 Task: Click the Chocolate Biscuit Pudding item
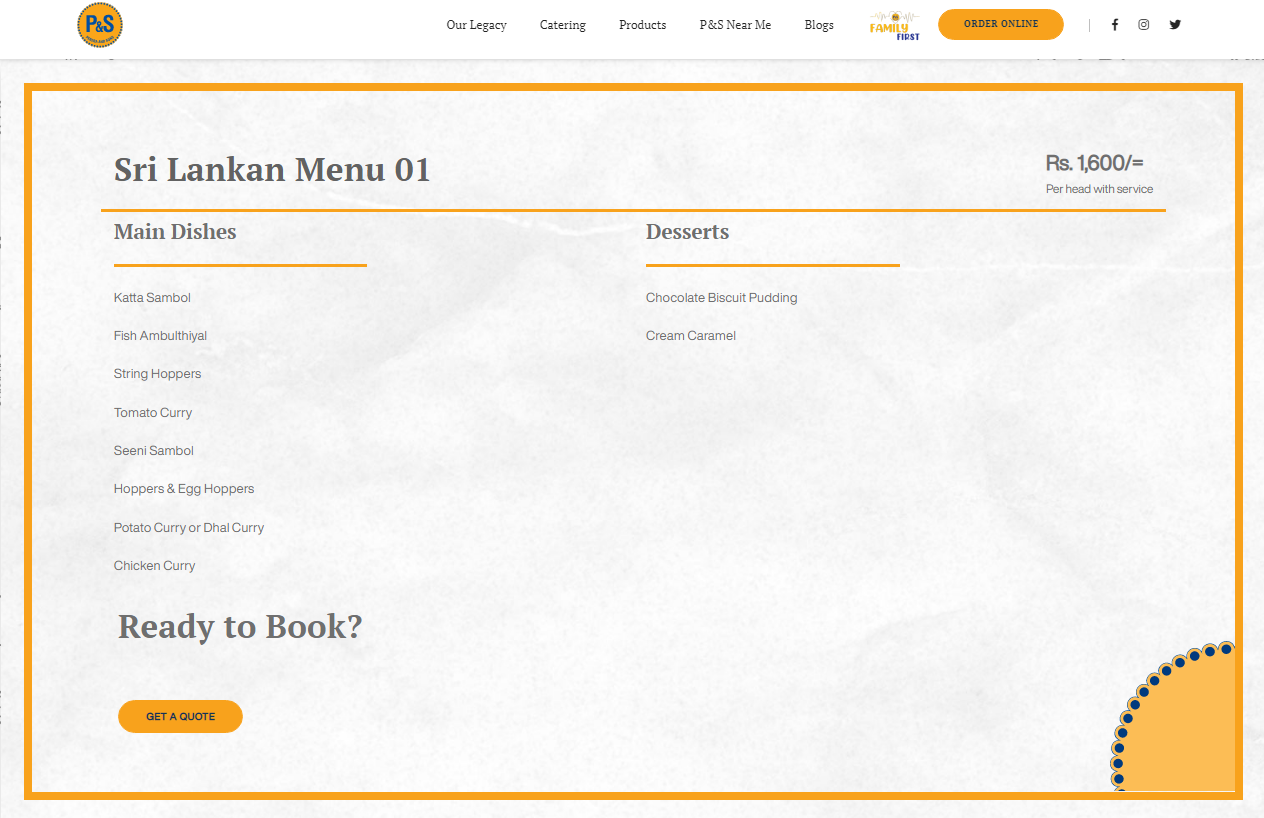[721, 298]
